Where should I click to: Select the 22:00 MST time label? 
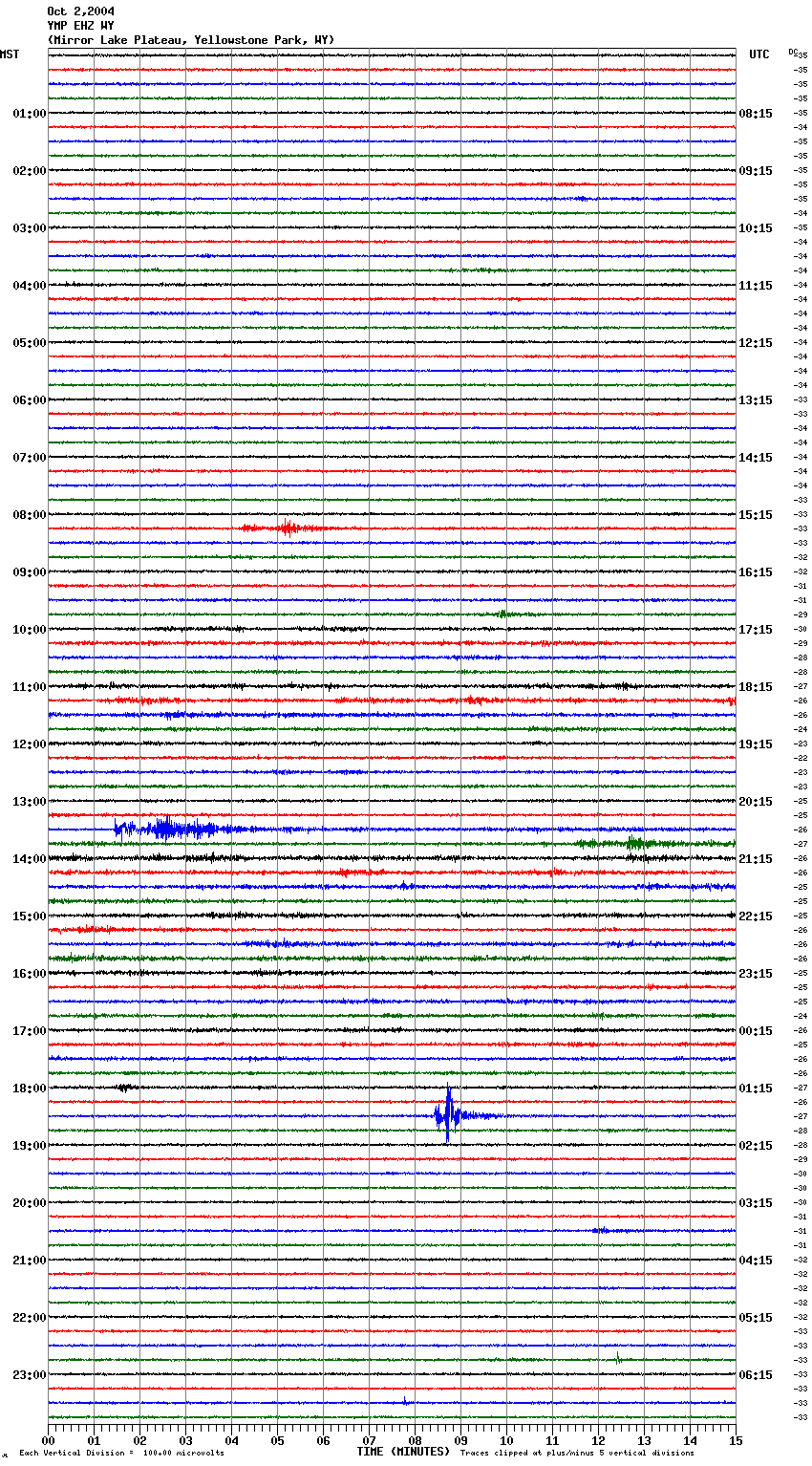[29, 1318]
